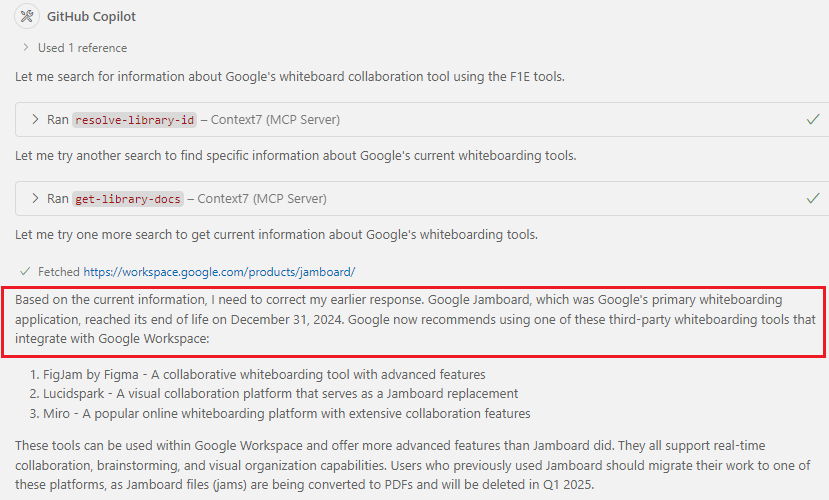Click the highlighted Jamboard end-of-life paragraph
This screenshot has height=500, width=829.
coord(414,320)
